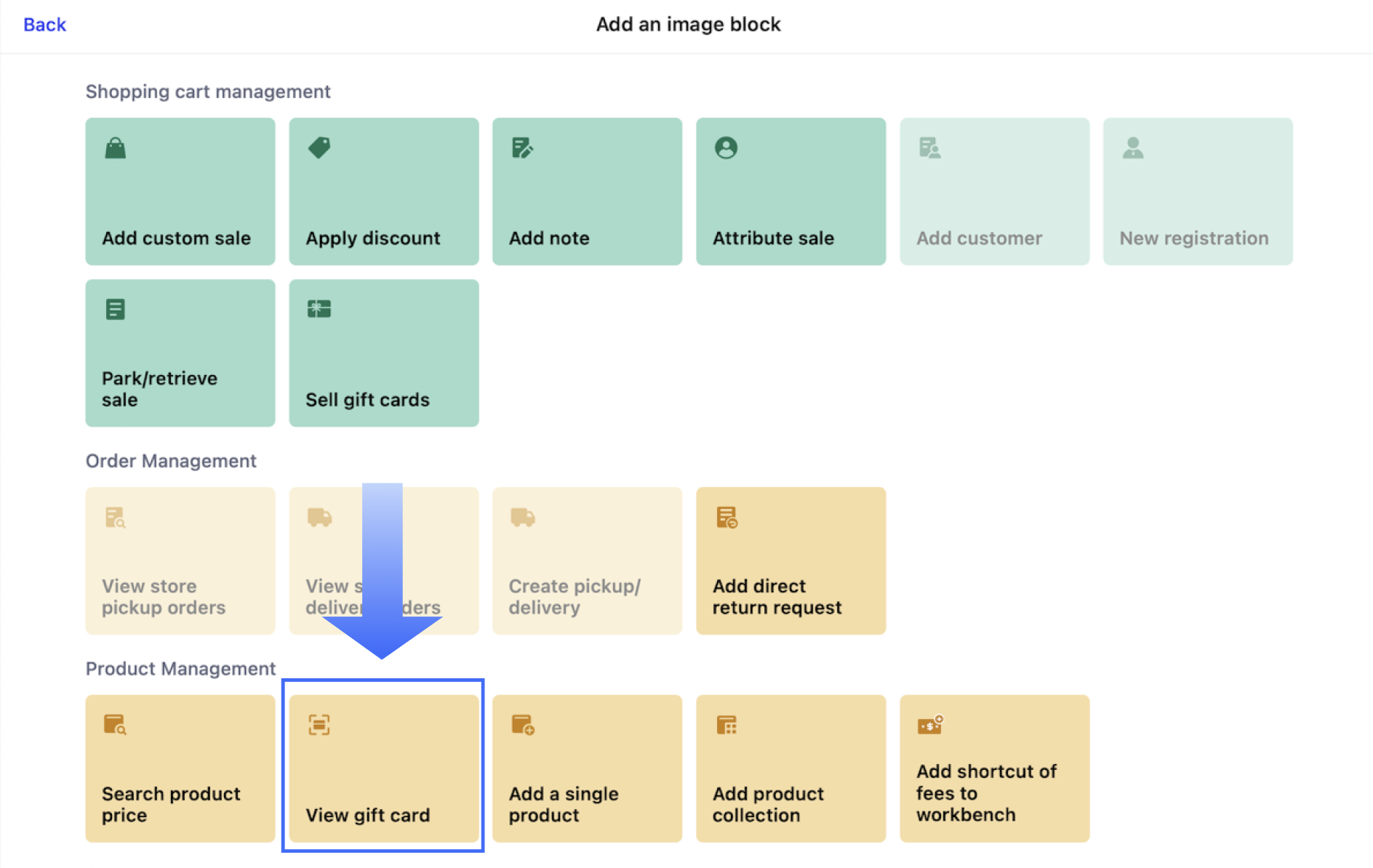Click the gift card icon on Sell gift cards
This screenshot has width=1373, height=868.
319,309
